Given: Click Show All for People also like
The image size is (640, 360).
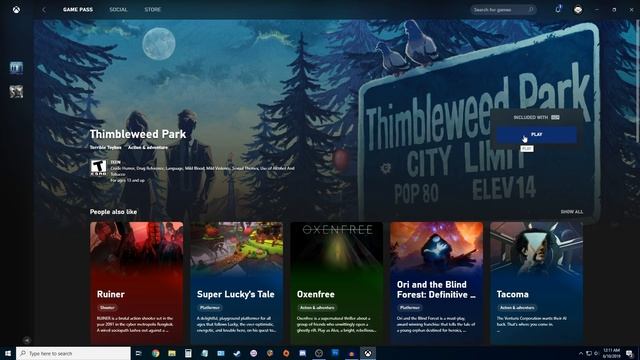Looking at the screenshot, I should [571, 211].
